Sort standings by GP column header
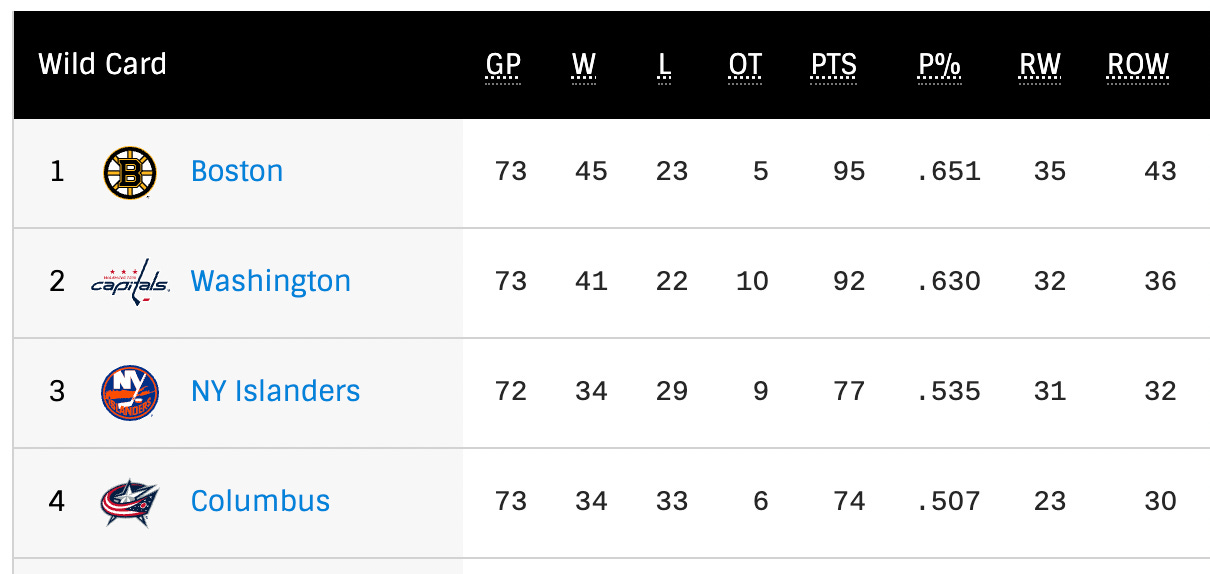1210x574 pixels. 503,65
